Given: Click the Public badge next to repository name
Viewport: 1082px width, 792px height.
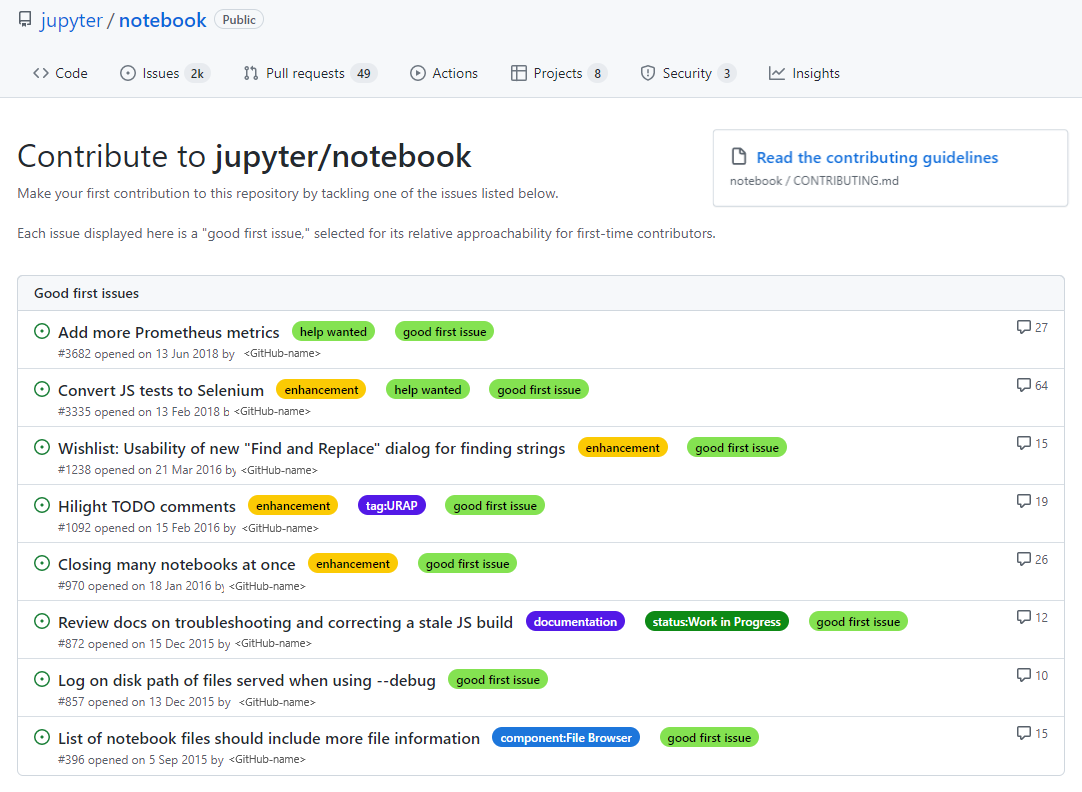Looking at the screenshot, I should click(238, 18).
